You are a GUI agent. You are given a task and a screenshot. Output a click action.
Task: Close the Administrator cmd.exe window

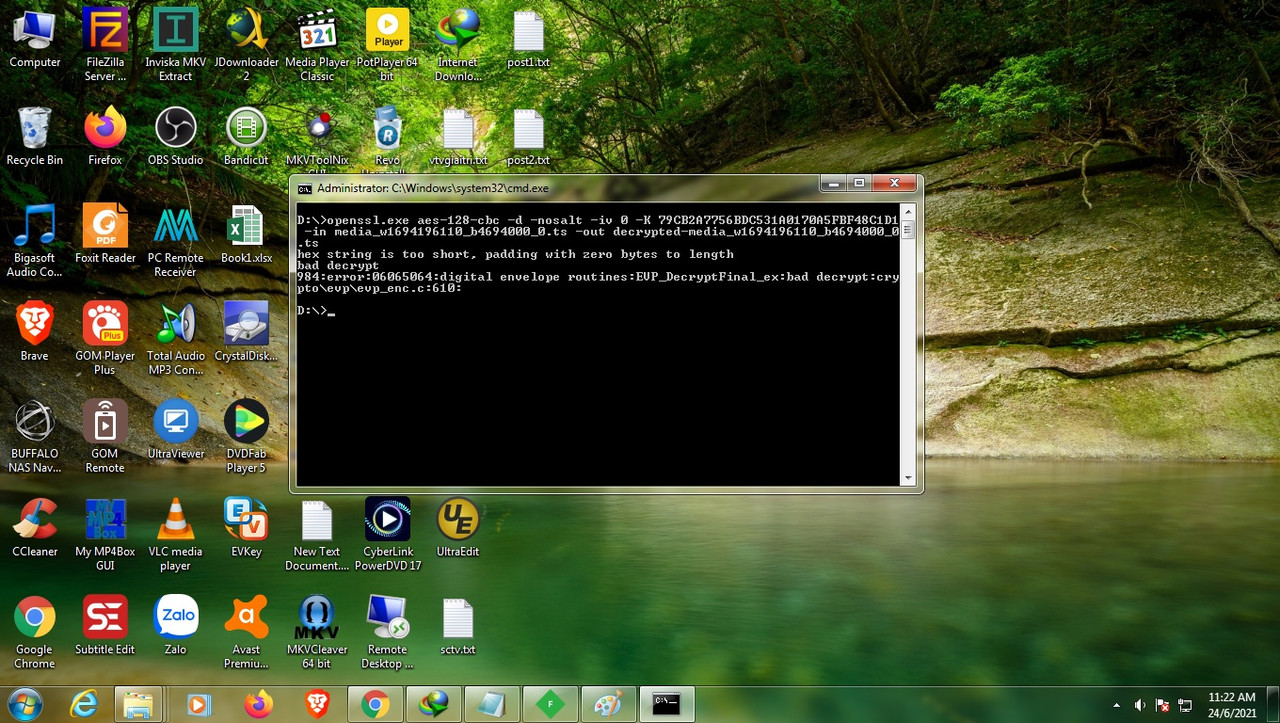[x=894, y=184]
